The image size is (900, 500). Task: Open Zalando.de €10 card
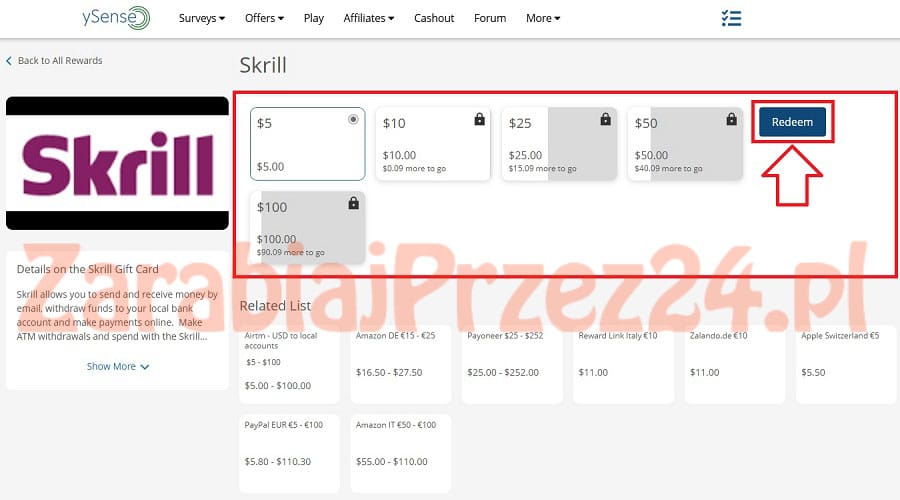click(x=735, y=363)
